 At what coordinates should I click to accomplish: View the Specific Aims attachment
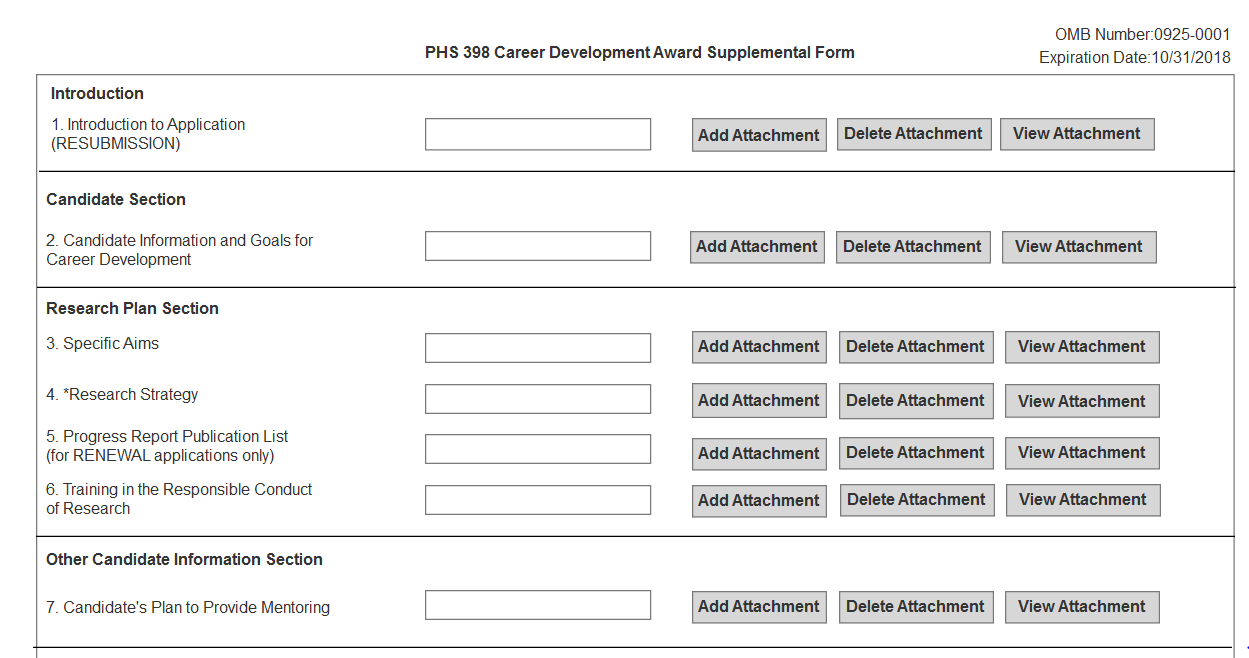tap(1082, 347)
